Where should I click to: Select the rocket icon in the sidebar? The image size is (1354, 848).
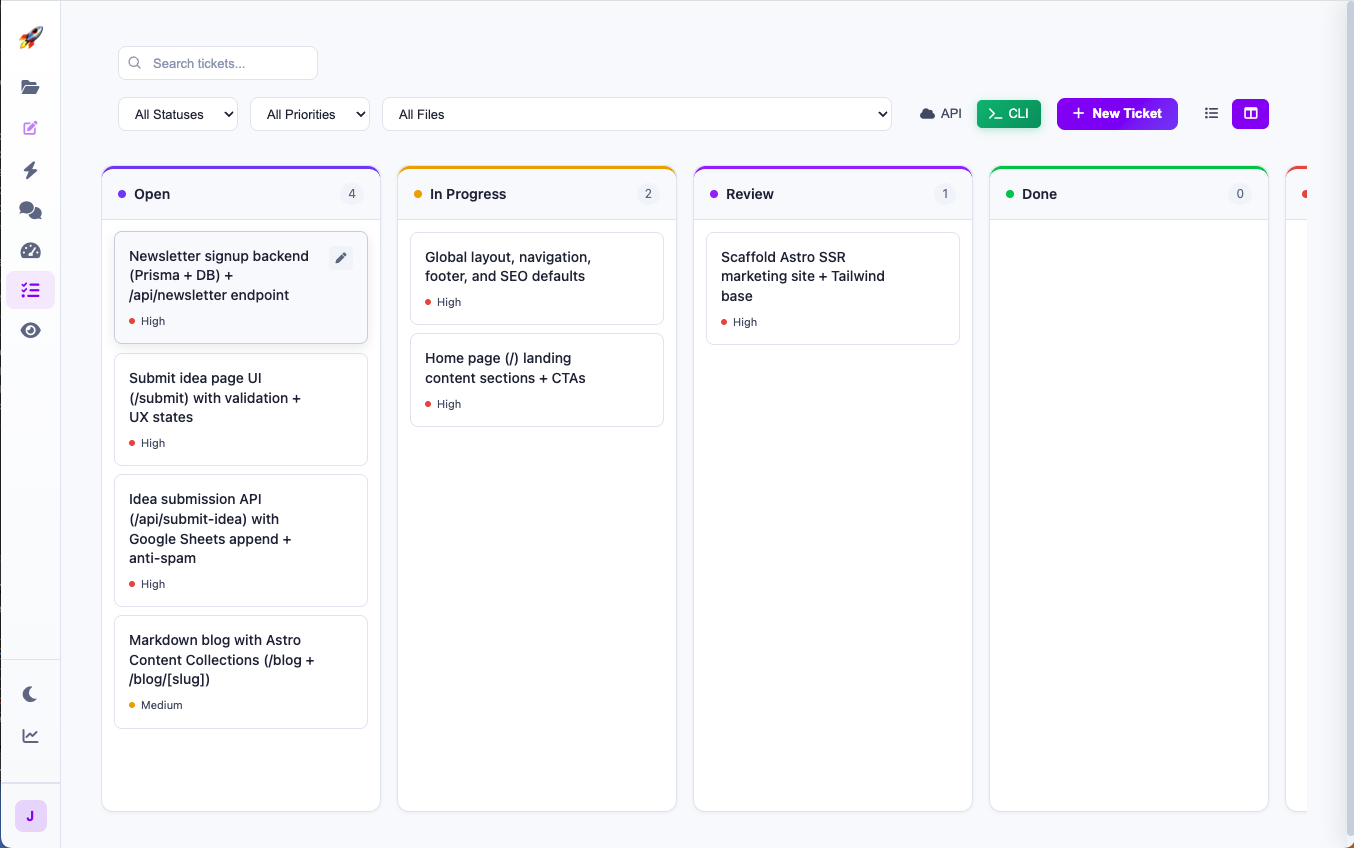point(30,37)
